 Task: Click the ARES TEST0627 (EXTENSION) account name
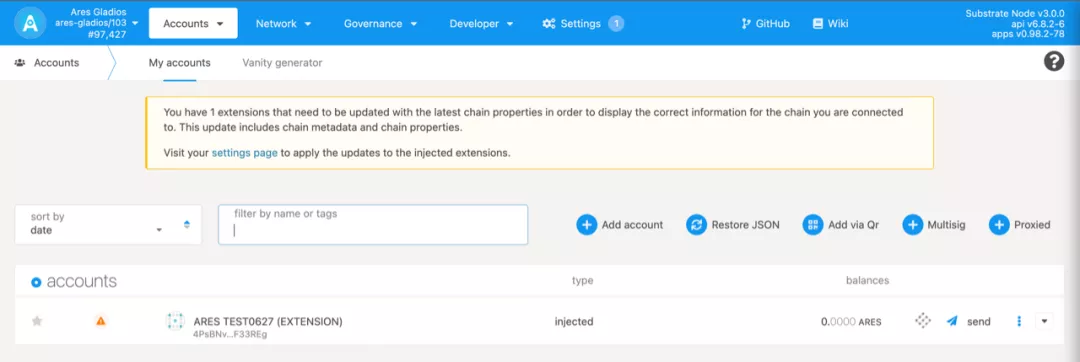[x=268, y=321]
